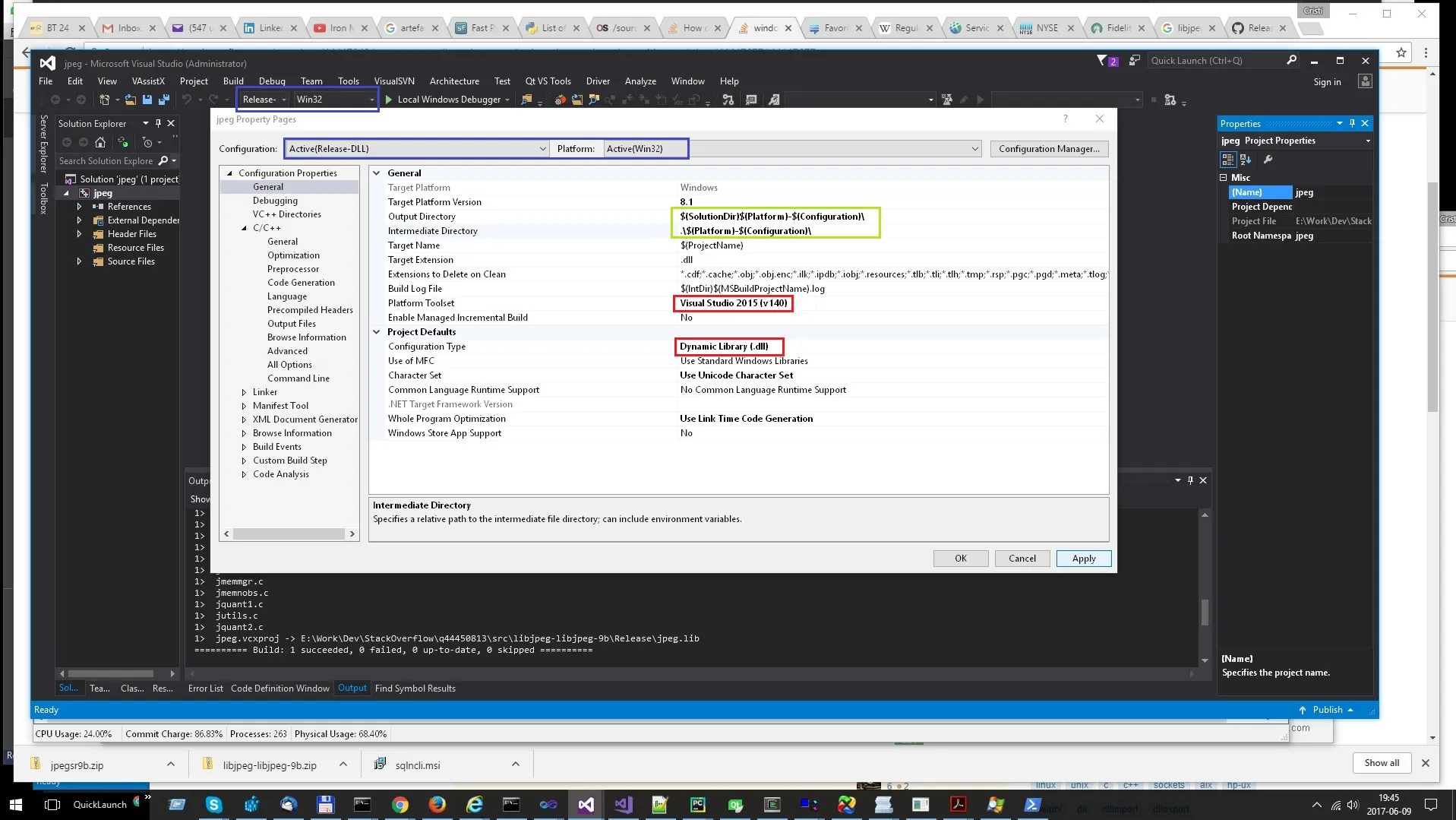Open the Configuration Manager
Screen dimensions: 1456x820
pyautogui.click(x=1049, y=149)
